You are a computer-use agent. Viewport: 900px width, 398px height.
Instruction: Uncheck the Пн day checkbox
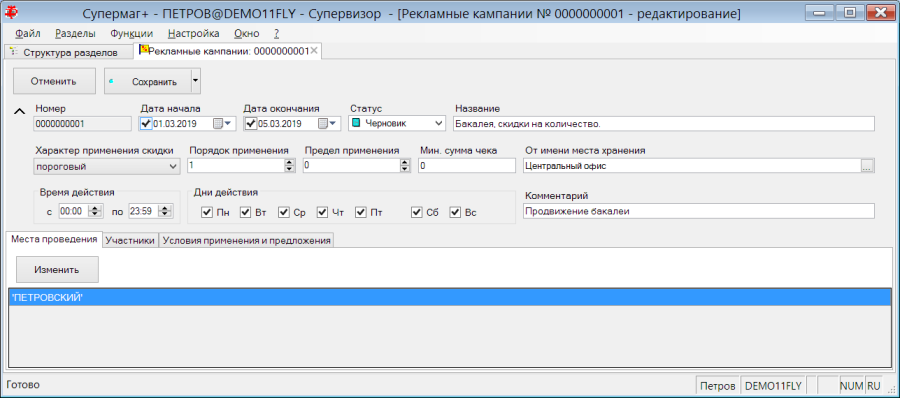(207, 212)
